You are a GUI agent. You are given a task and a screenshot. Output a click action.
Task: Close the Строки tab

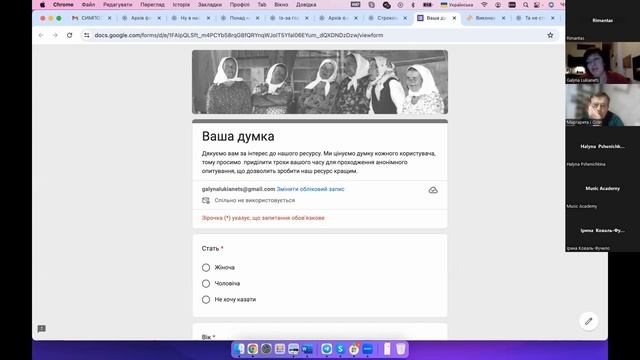tap(405, 18)
